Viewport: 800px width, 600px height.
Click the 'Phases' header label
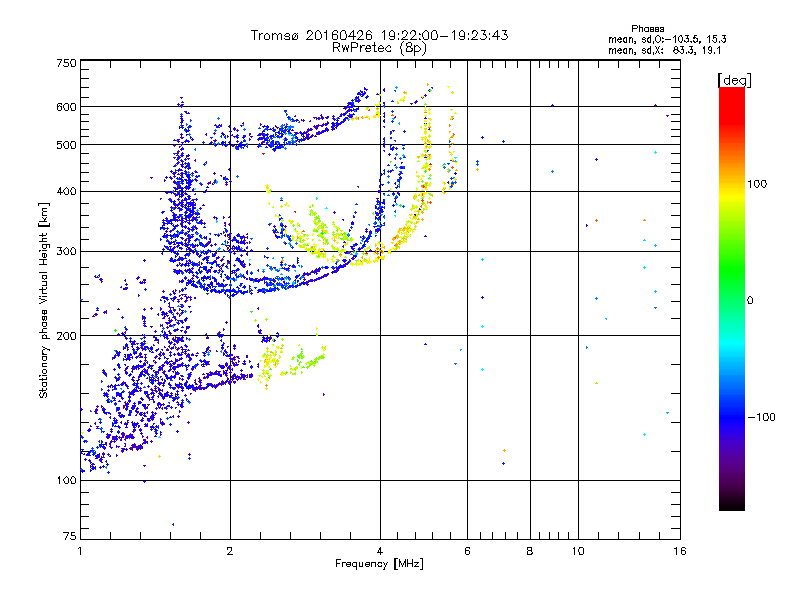(647, 29)
